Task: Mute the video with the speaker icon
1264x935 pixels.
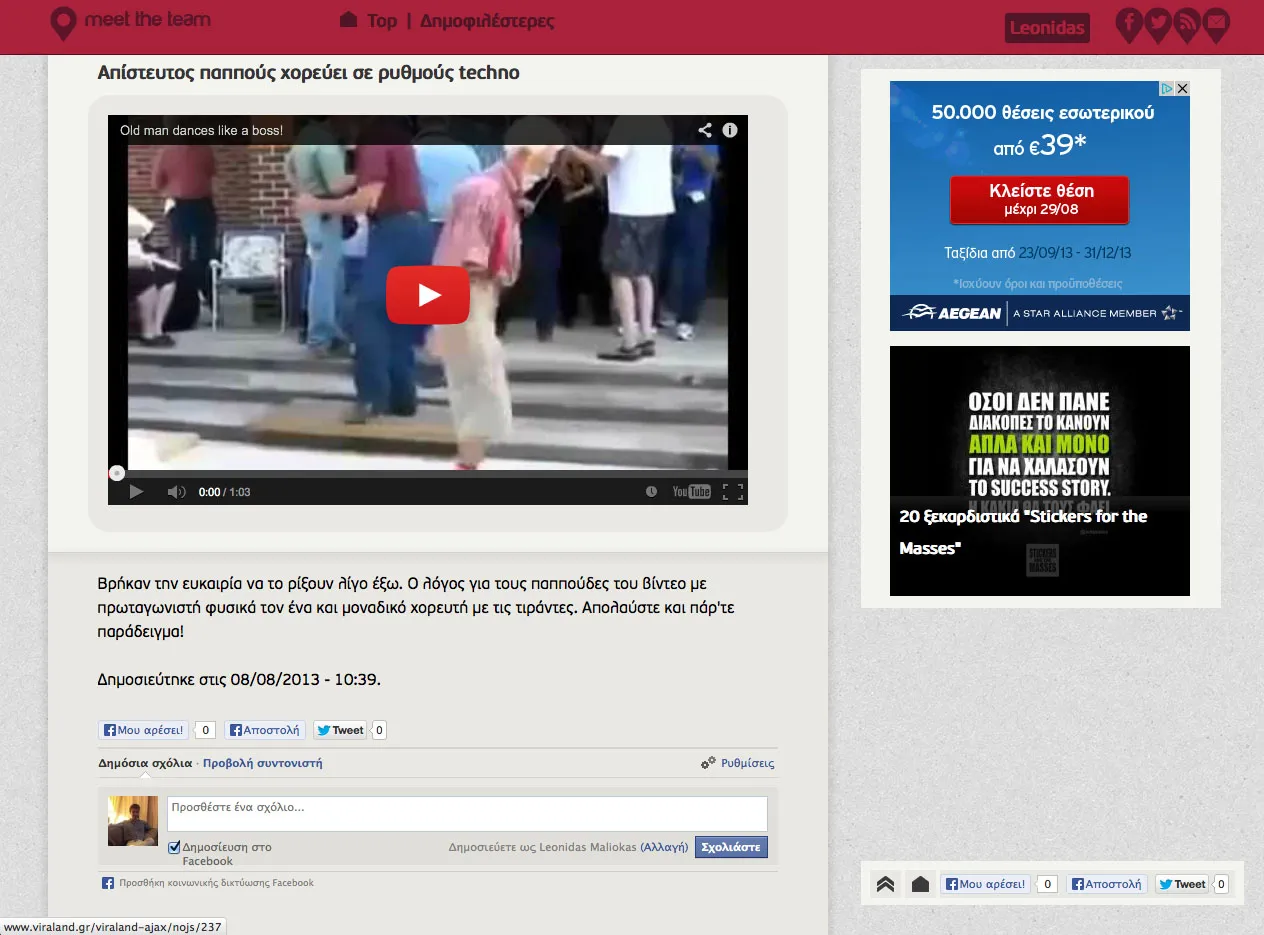Action: [x=176, y=492]
